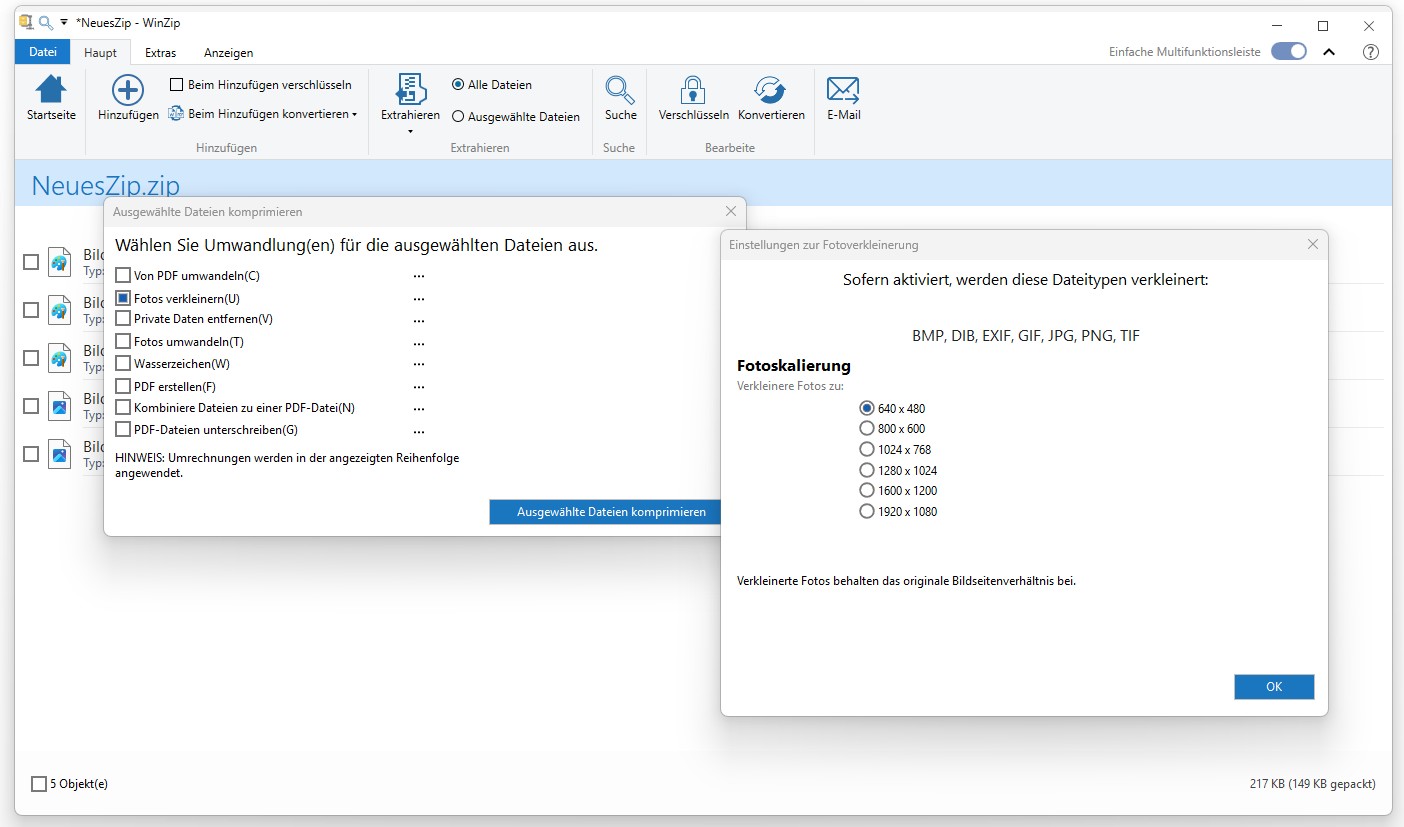Click the E-Mail envelope icon
Image resolution: width=1404 pixels, height=827 pixels.
843,90
